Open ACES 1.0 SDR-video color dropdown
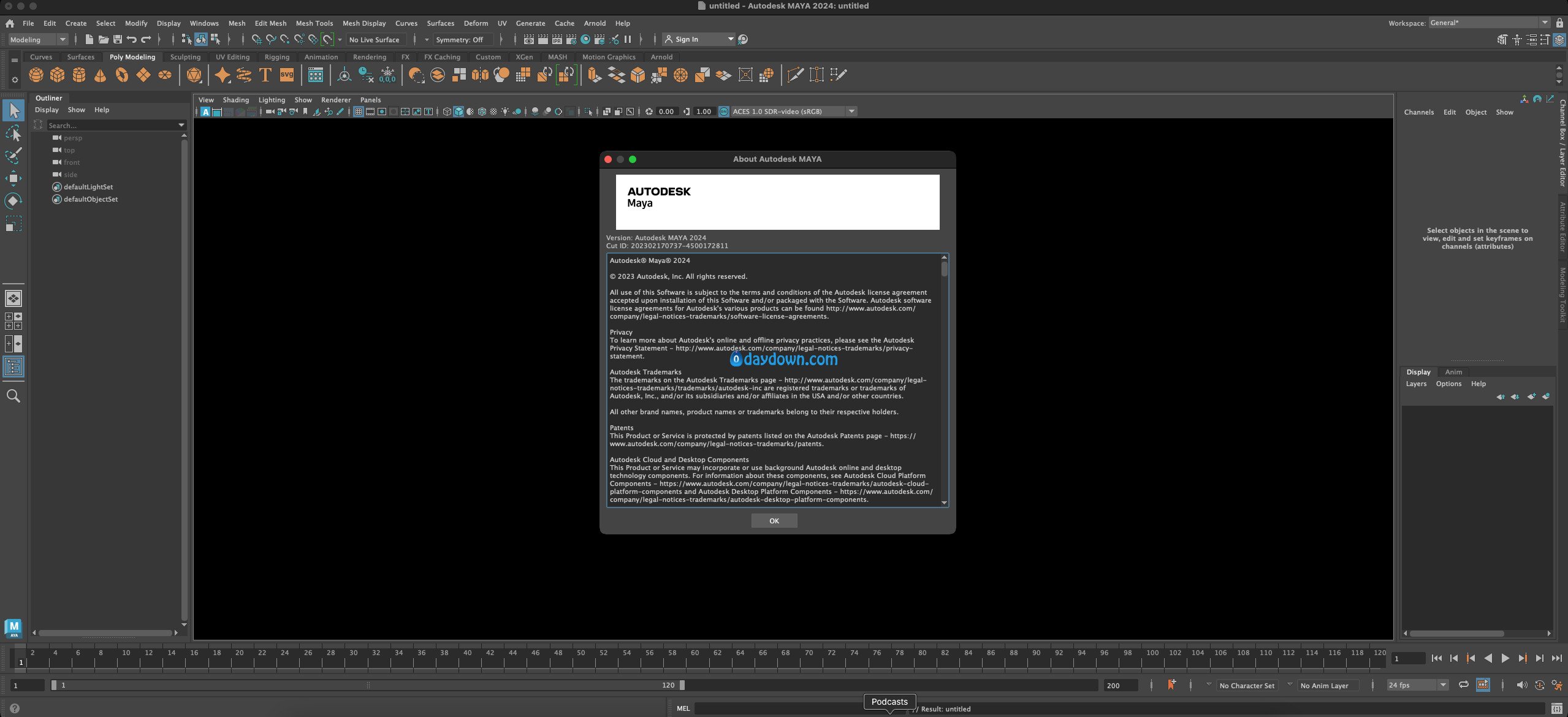This screenshot has height=717, width=1568. coord(851,112)
